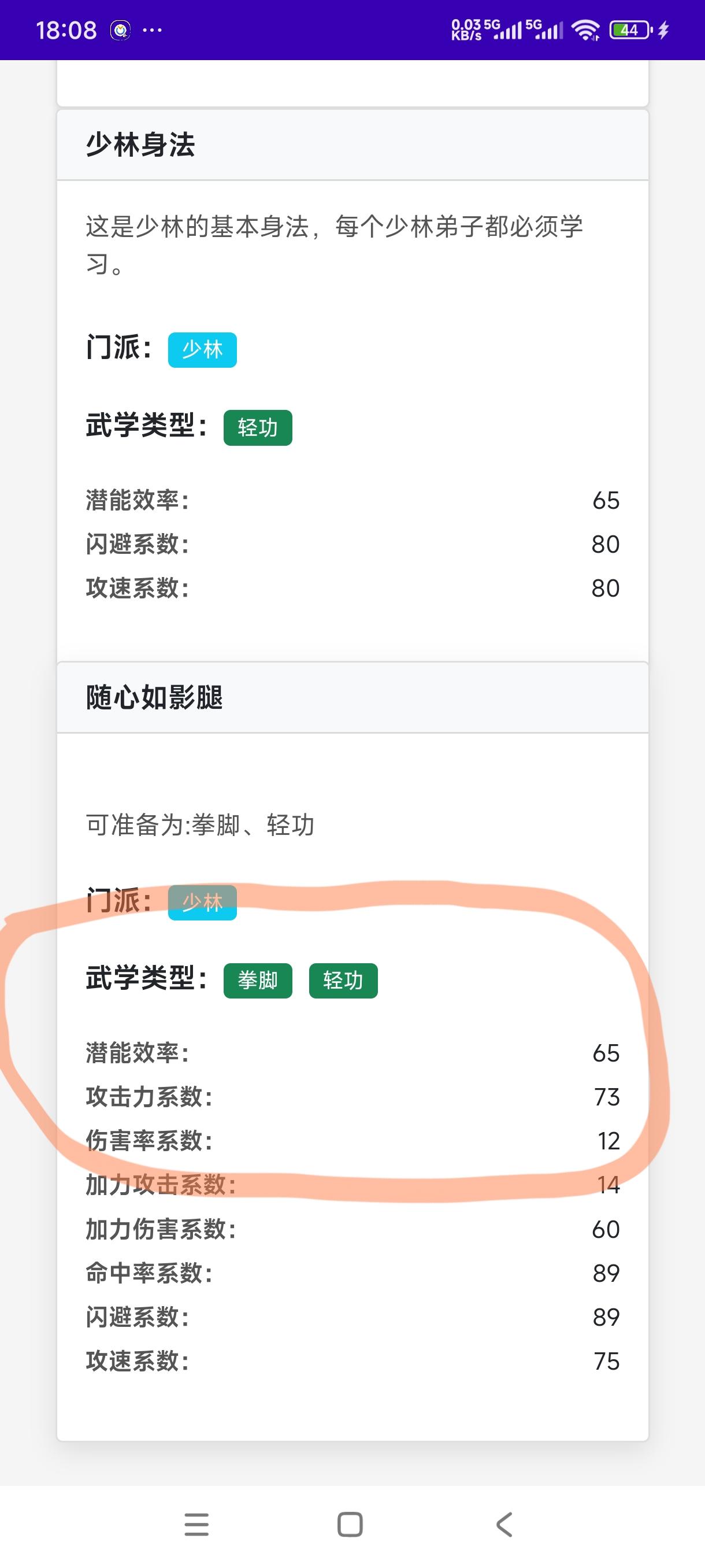Tap the Android back navigation arrow

504,1524
